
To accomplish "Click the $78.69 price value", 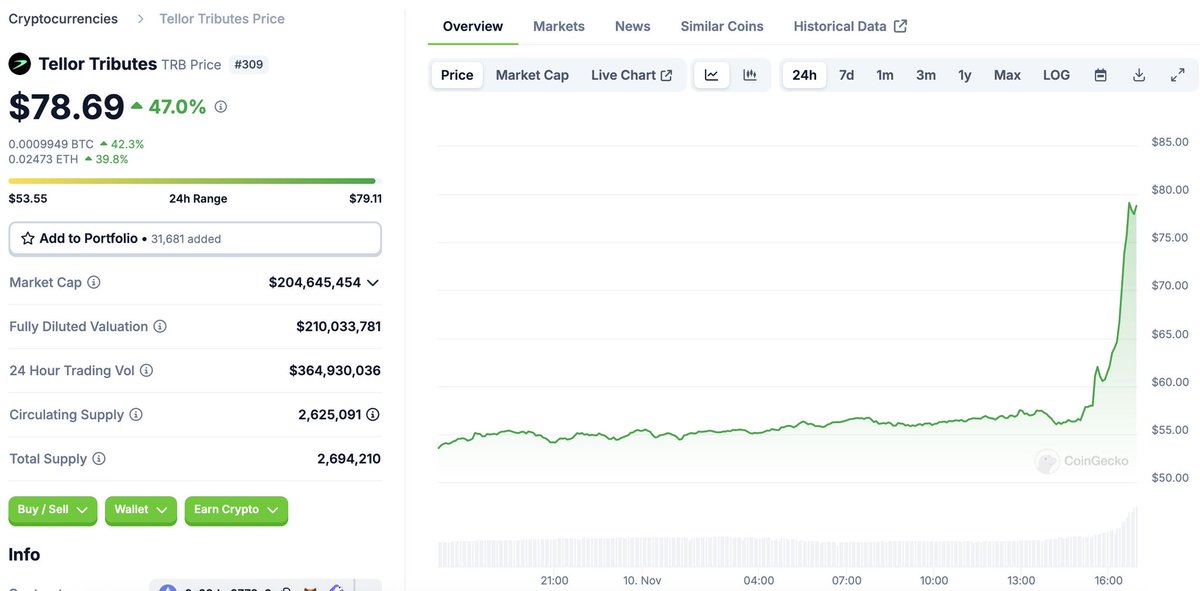I will (x=67, y=106).
